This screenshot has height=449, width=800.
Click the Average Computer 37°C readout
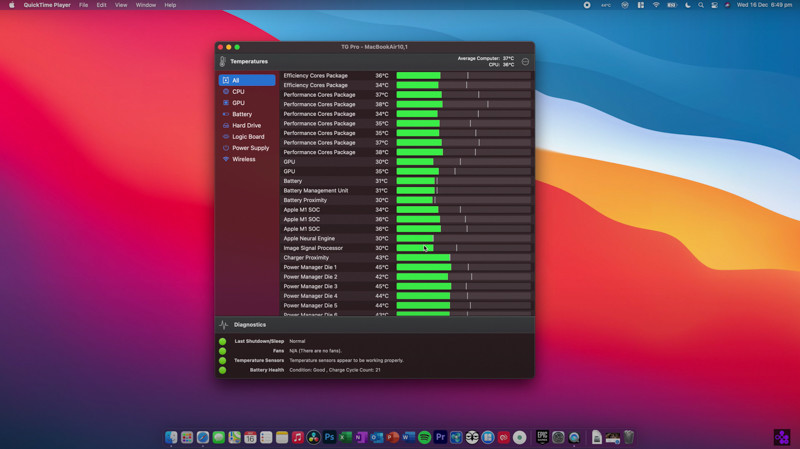486,58
